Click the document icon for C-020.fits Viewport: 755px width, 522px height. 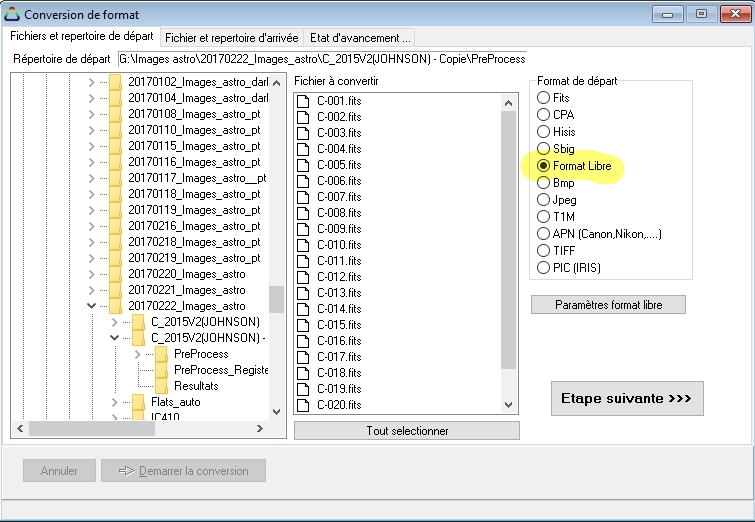pyautogui.click(x=304, y=404)
